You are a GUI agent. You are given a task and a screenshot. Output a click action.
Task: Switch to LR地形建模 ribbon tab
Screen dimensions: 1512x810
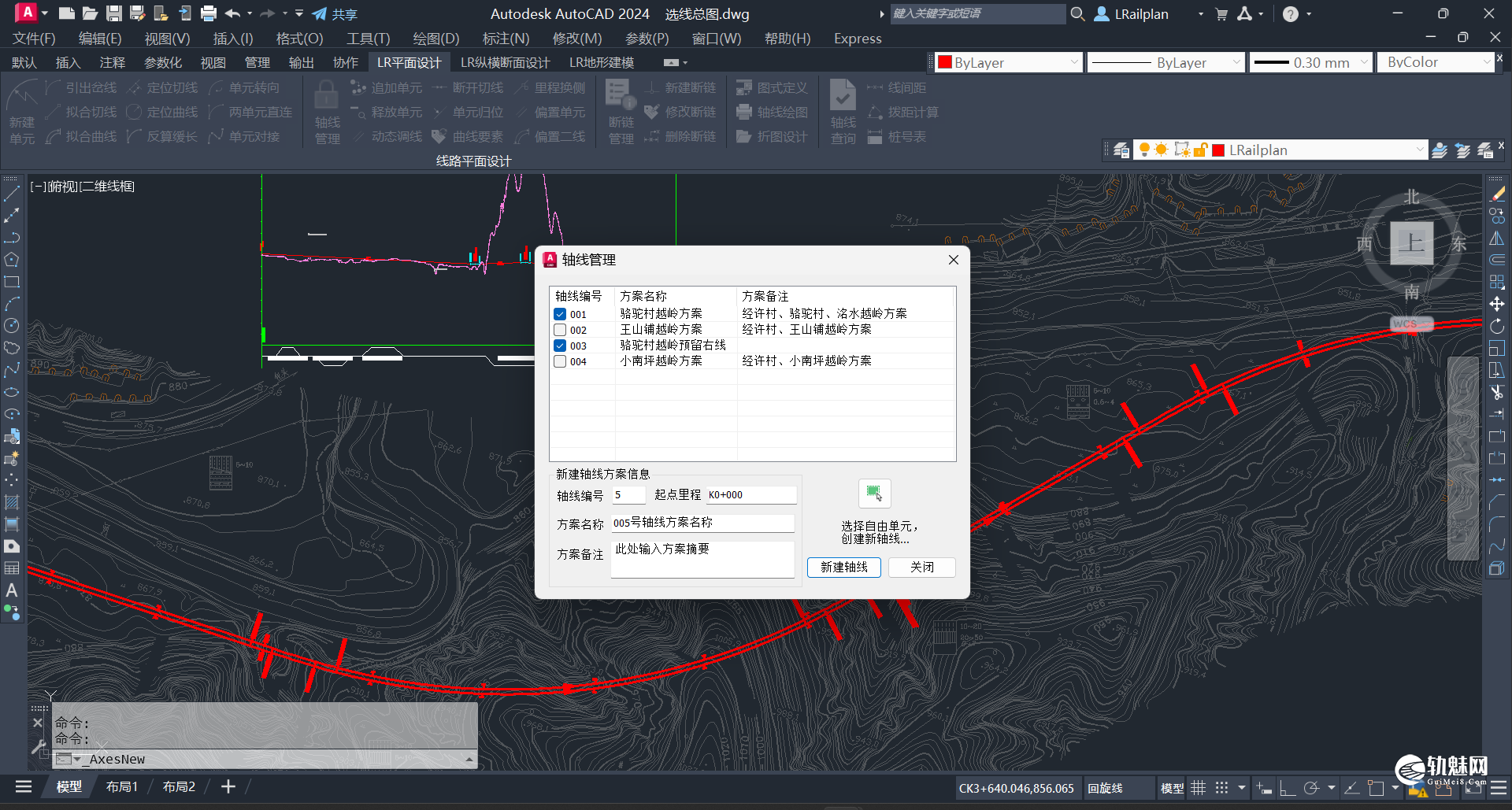coord(602,62)
